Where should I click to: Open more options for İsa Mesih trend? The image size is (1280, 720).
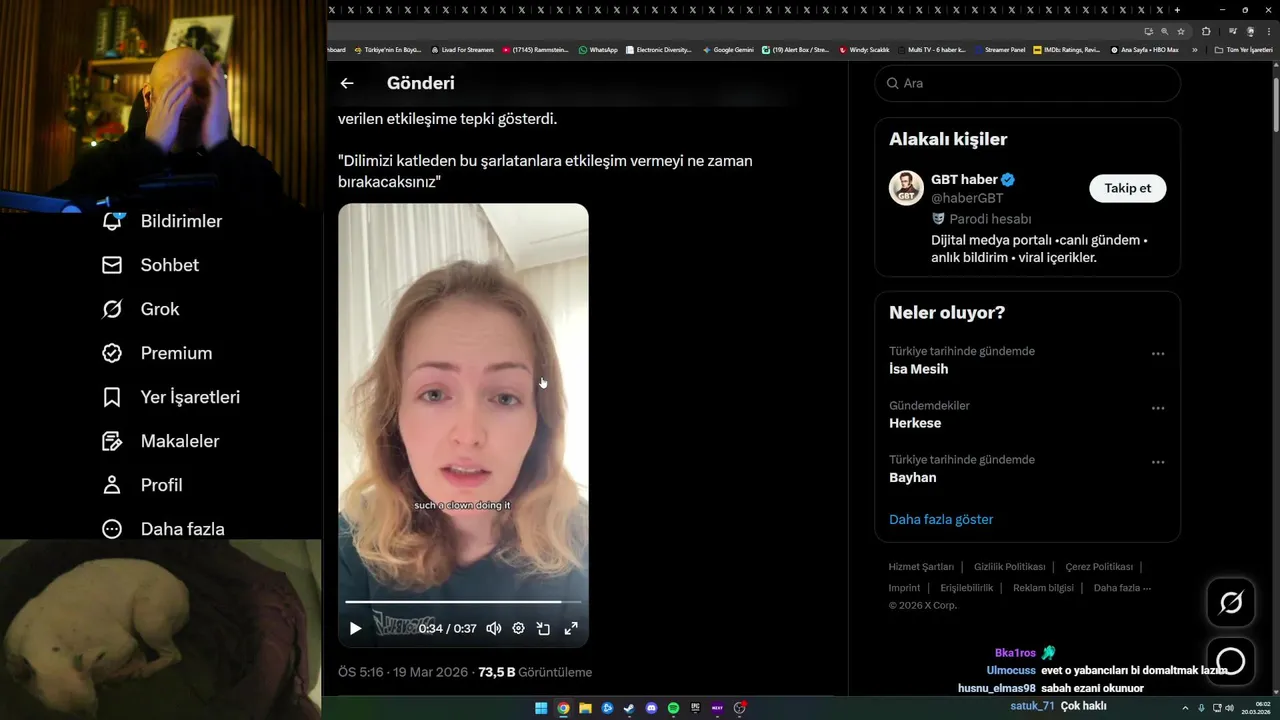pos(1158,354)
